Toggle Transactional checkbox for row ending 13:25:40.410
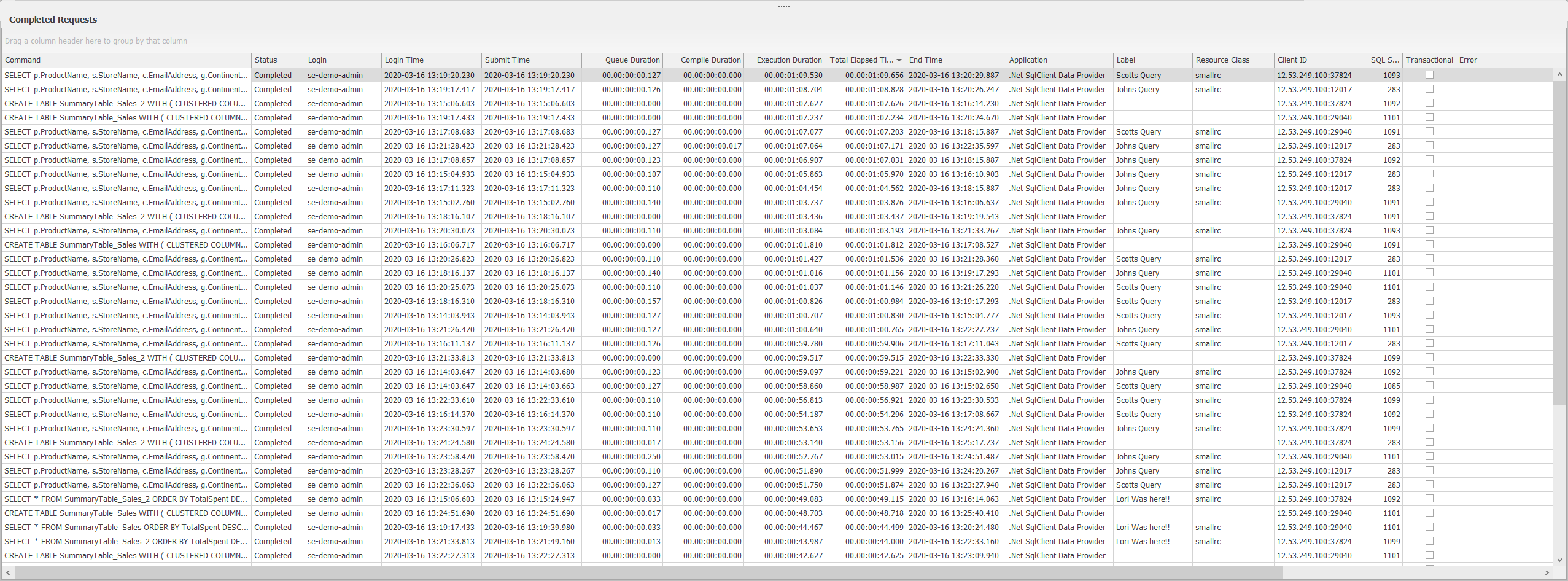The height and width of the screenshot is (581, 1568). pyautogui.click(x=1429, y=513)
